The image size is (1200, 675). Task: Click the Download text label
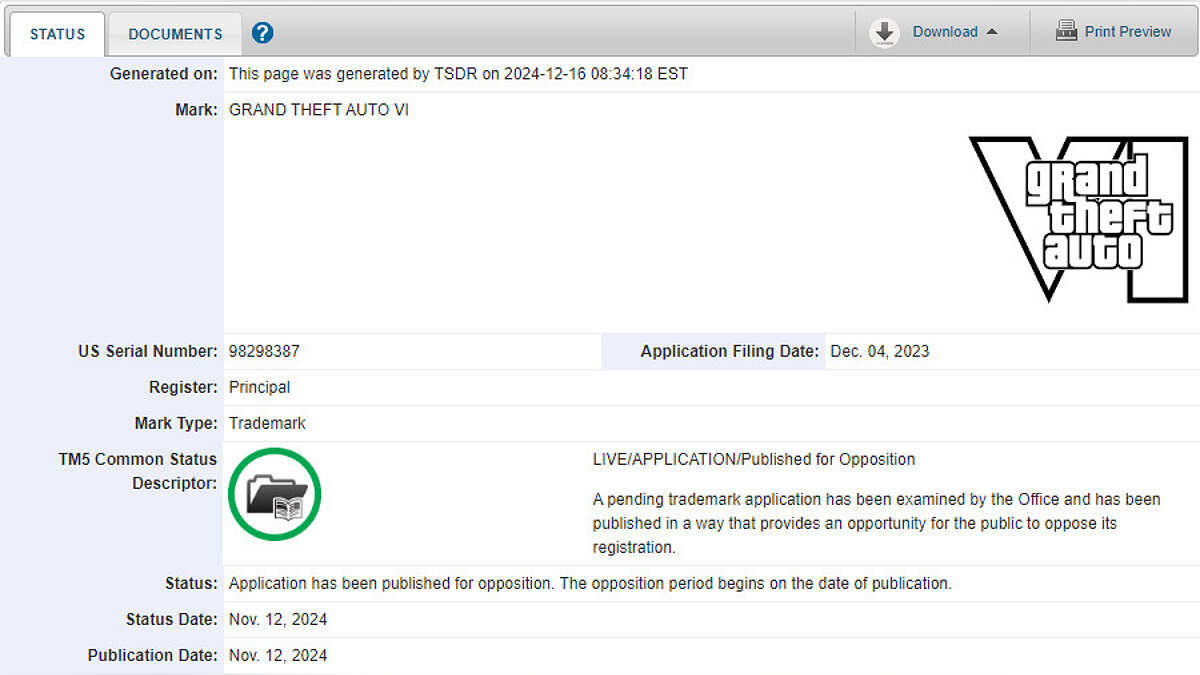[944, 32]
